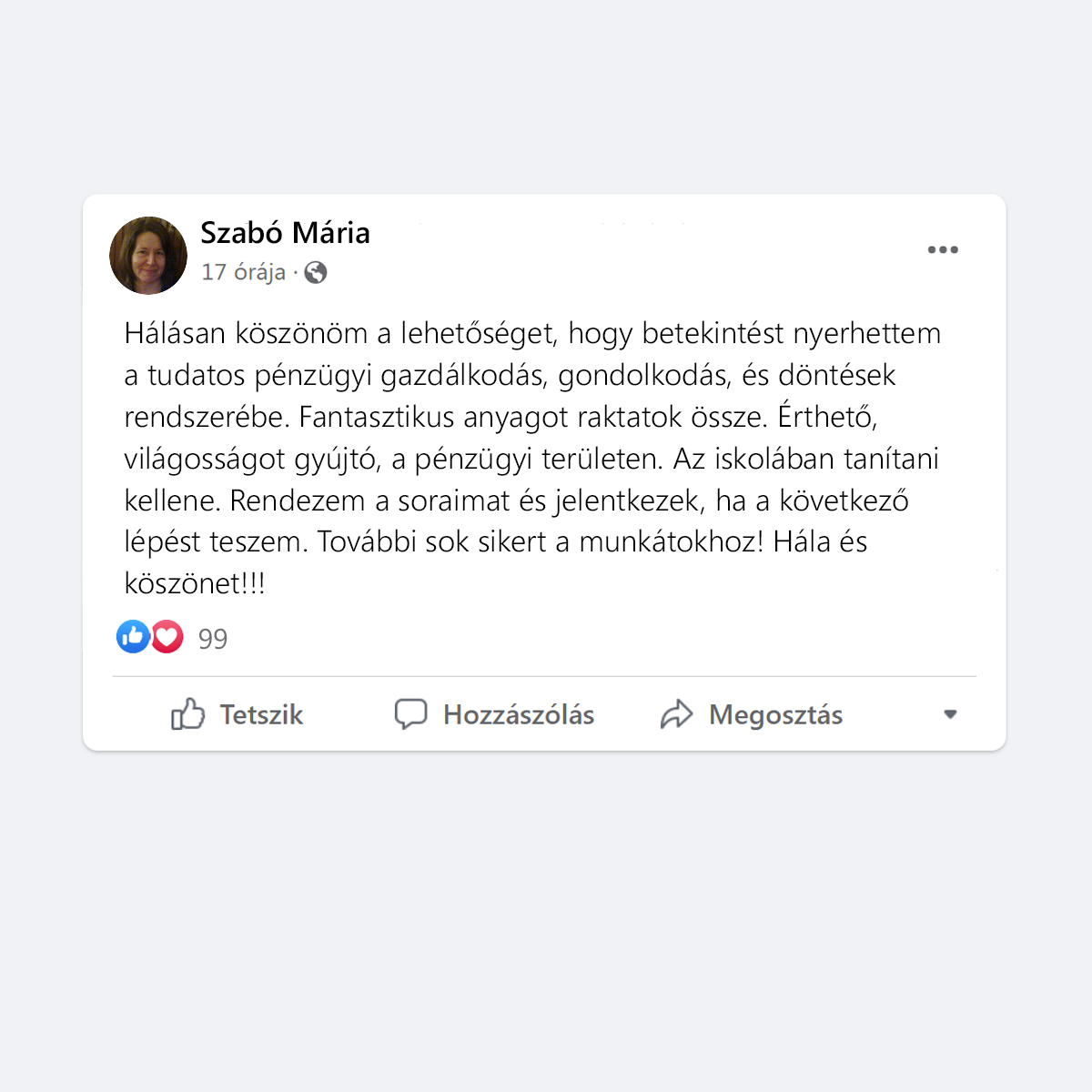This screenshot has width=1092, height=1092.
Task: Open Hozzászólás to comment
Action: [x=519, y=715]
